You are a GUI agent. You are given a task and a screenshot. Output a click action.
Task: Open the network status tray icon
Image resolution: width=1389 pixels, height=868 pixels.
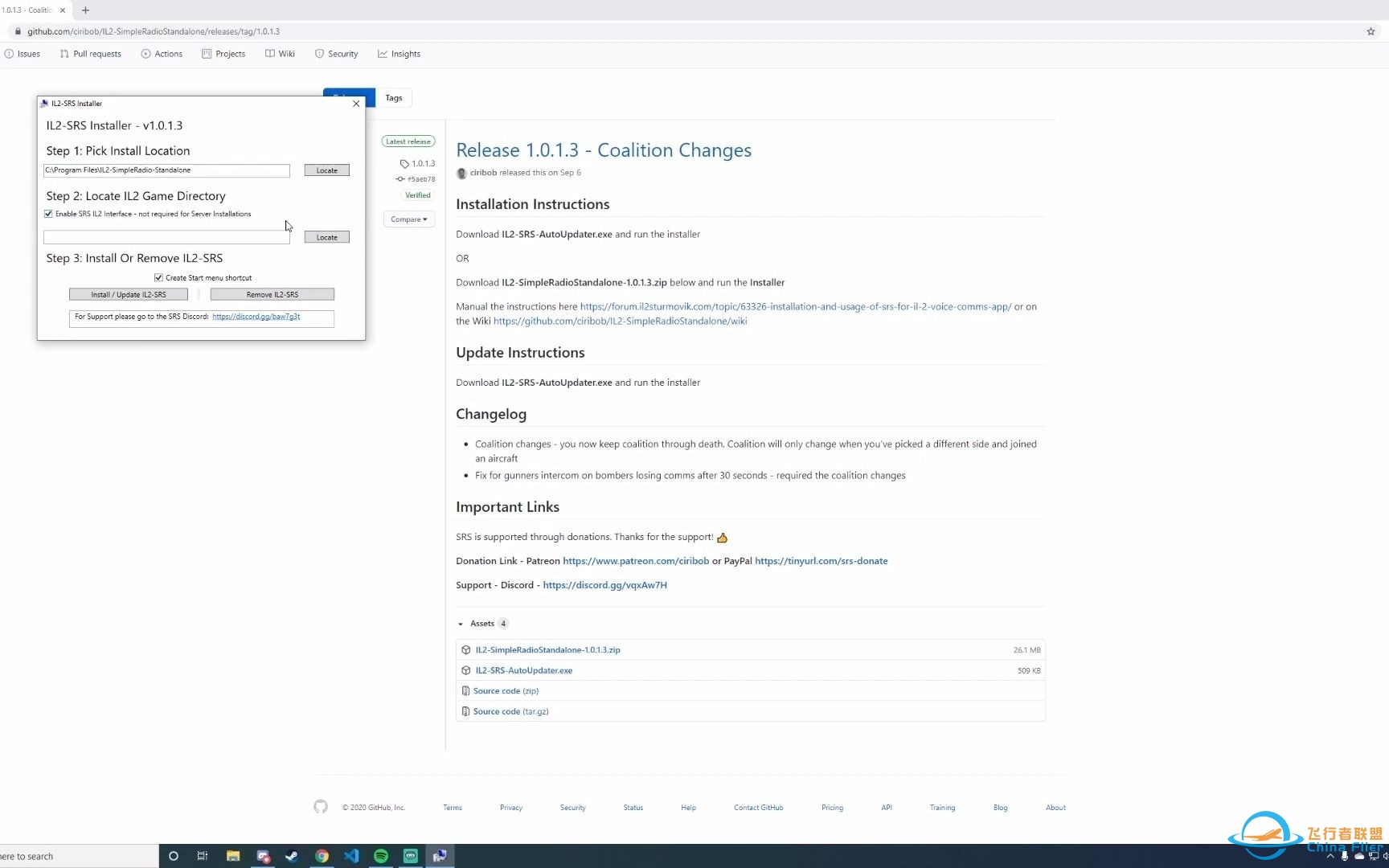point(1373,857)
